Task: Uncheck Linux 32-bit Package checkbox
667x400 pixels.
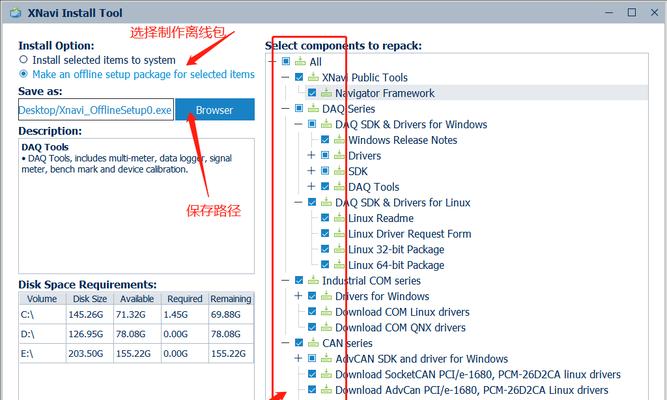Action: [x=325, y=249]
